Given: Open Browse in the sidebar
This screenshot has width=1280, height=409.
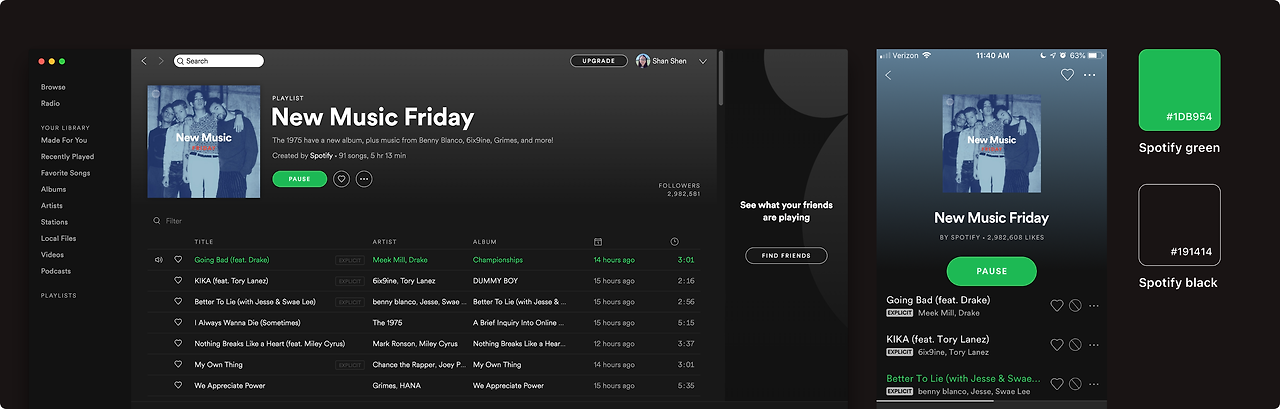Looking at the screenshot, I should point(53,88).
